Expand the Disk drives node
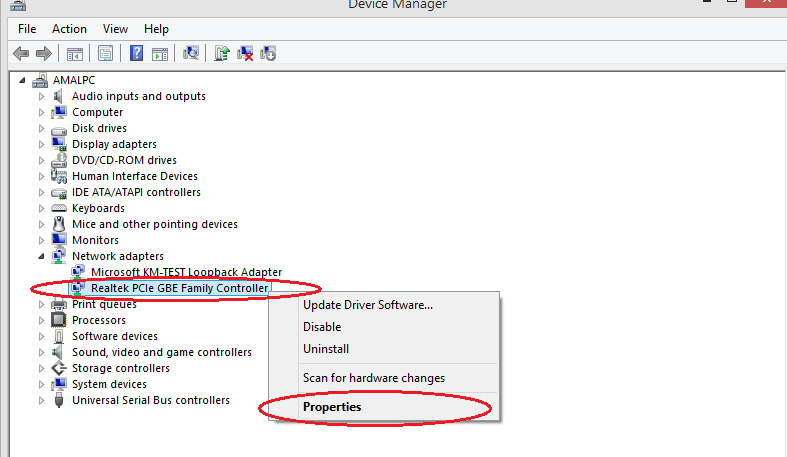The width and height of the screenshot is (787, 457). pyautogui.click(x=41, y=128)
